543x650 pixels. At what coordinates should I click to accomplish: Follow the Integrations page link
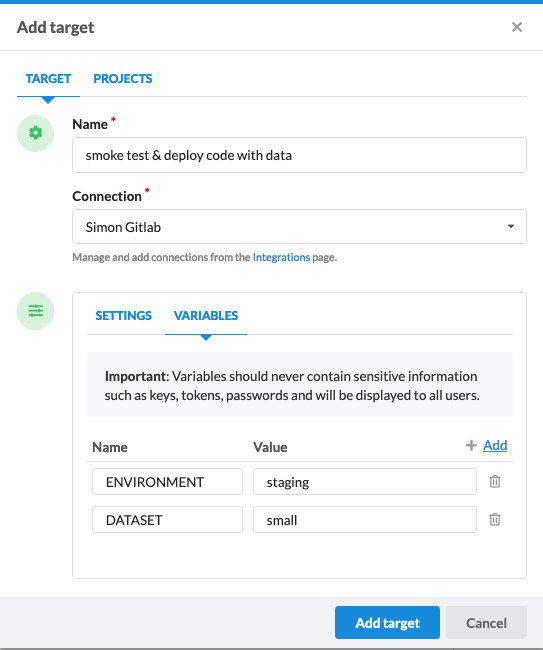click(281, 257)
